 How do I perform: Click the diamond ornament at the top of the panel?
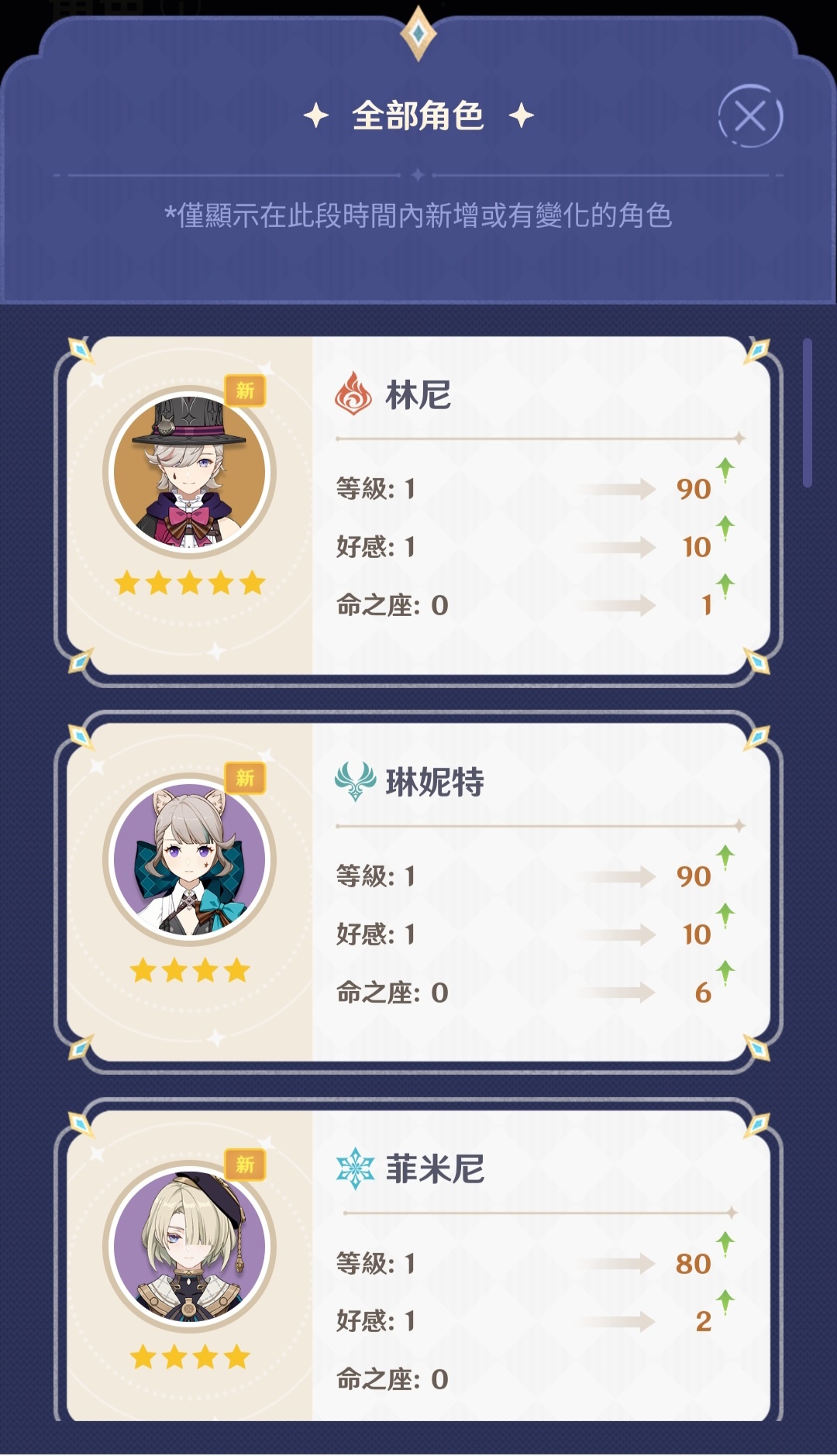click(x=418, y=33)
